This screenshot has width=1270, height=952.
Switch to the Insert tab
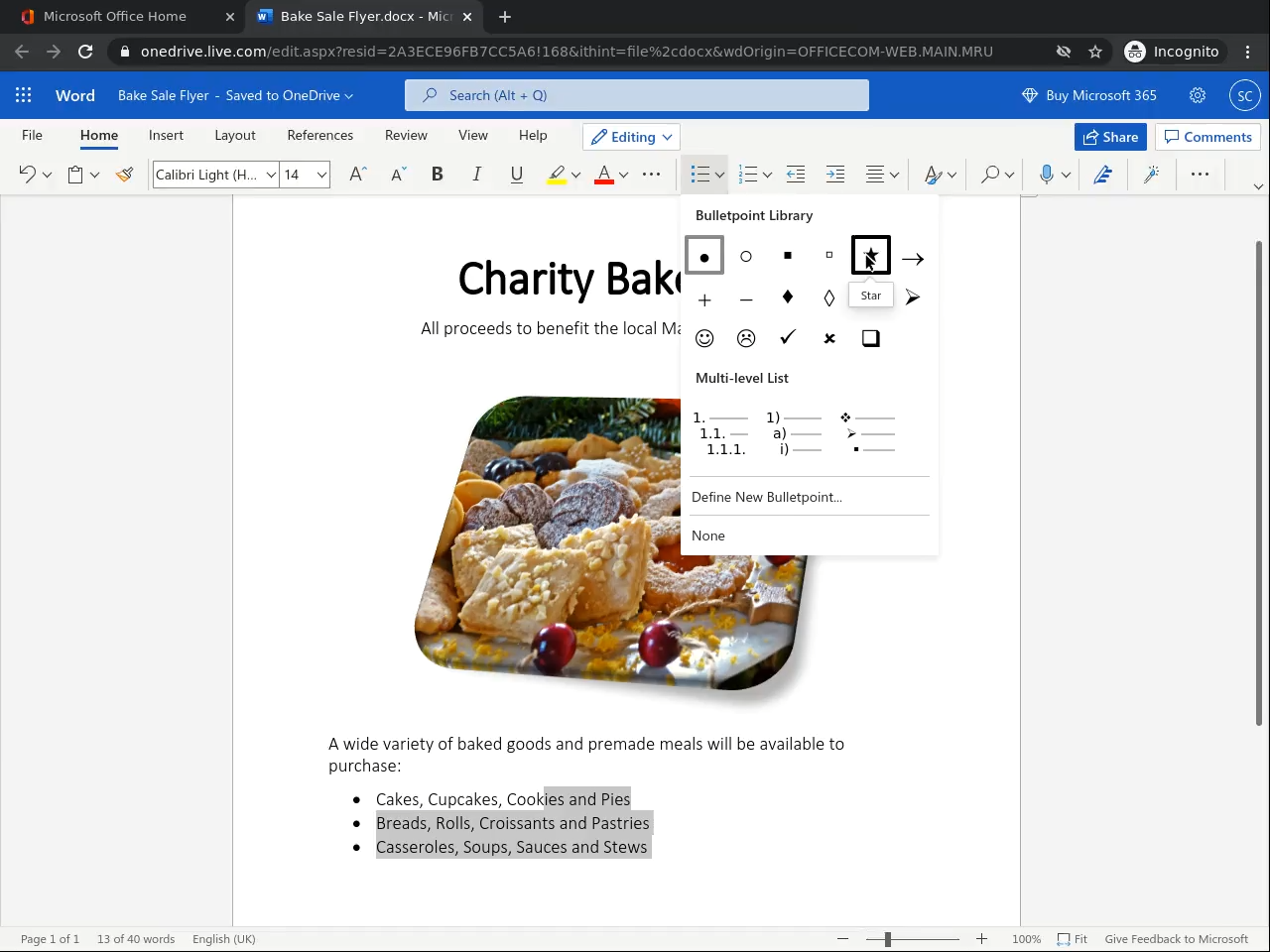166,135
